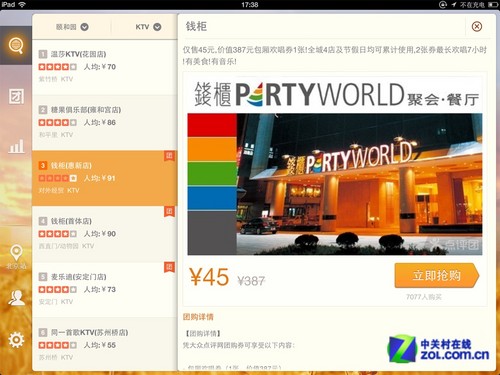The height and width of the screenshot is (375, 500).
Task: Click the 和平里 KTV tag line
Action: (x=56, y=135)
